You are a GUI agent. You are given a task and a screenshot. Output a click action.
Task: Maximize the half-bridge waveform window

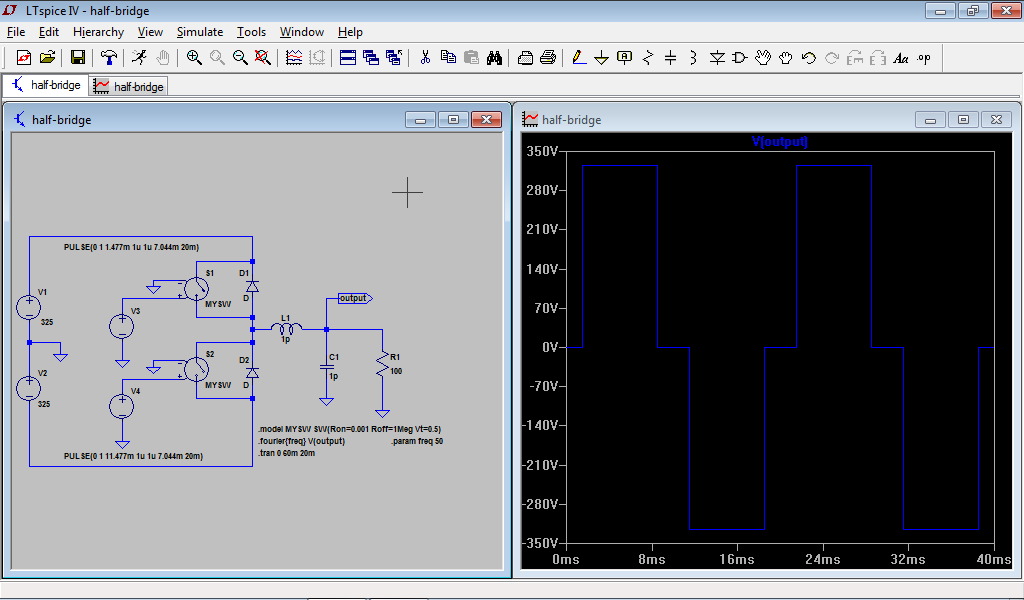963,119
